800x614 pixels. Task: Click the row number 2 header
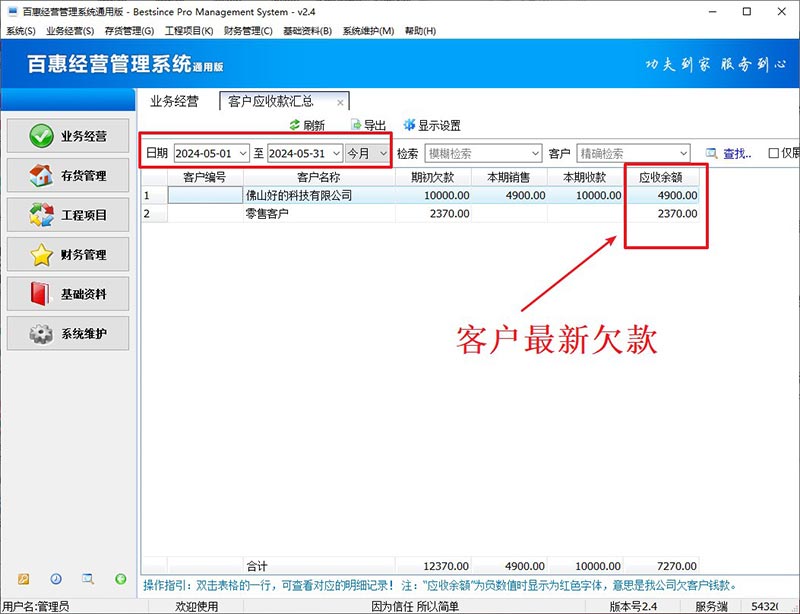[x=154, y=213]
